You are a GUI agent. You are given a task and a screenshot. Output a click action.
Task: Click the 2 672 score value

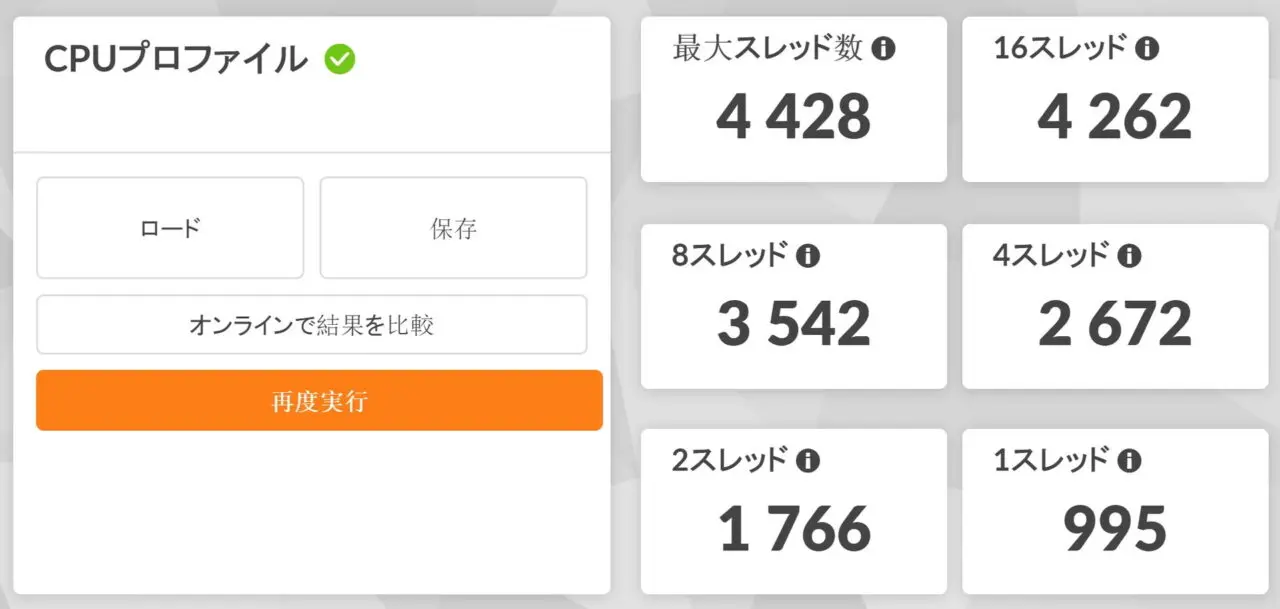(1114, 323)
